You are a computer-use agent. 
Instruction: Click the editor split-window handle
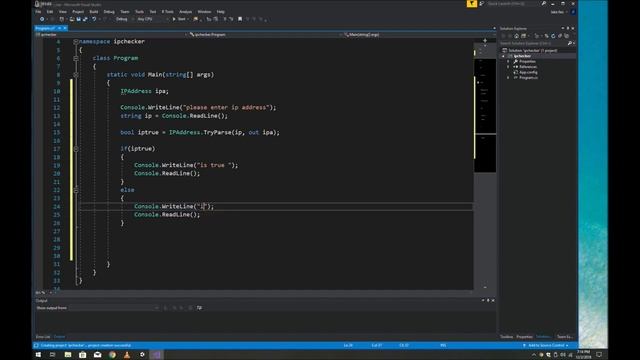pyautogui.click(x=485, y=40)
